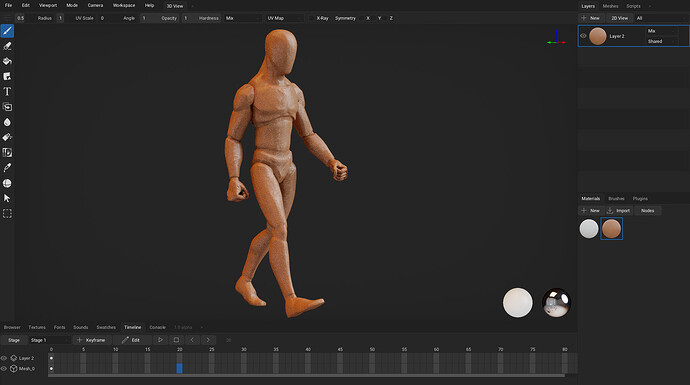Play the timeline animation
The width and height of the screenshot is (690, 385).
coord(160,340)
